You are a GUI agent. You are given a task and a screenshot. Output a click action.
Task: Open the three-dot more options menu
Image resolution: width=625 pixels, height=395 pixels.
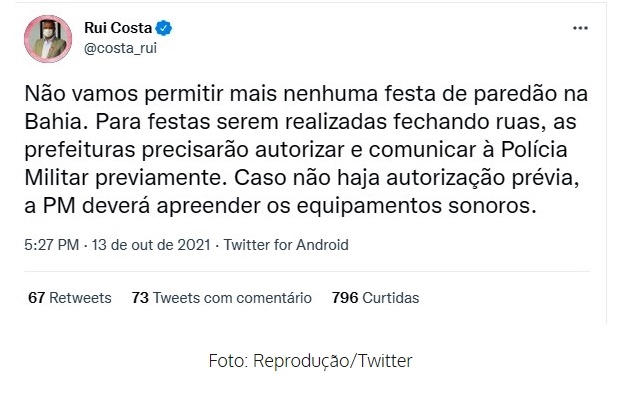[580, 28]
